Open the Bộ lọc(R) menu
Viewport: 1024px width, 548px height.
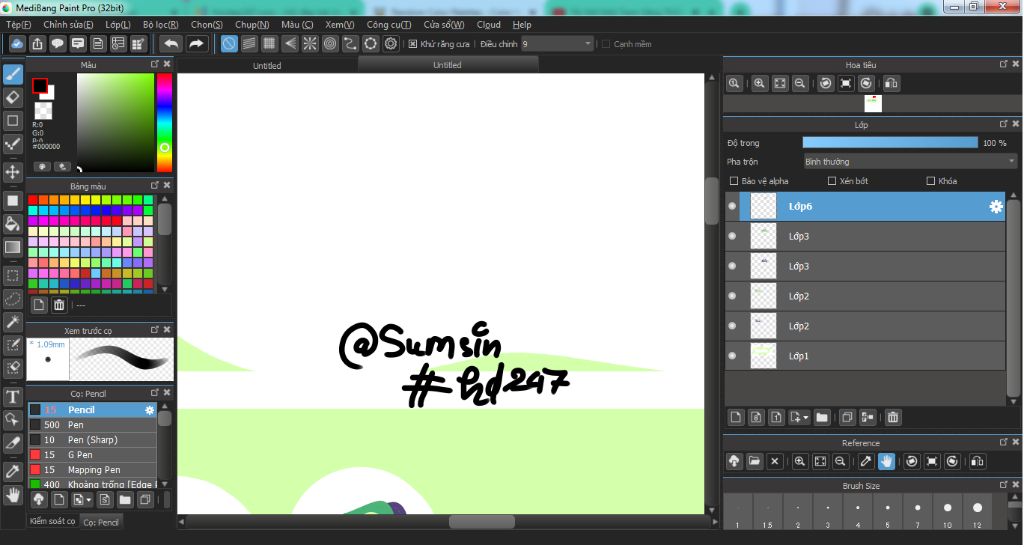pyautogui.click(x=161, y=25)
